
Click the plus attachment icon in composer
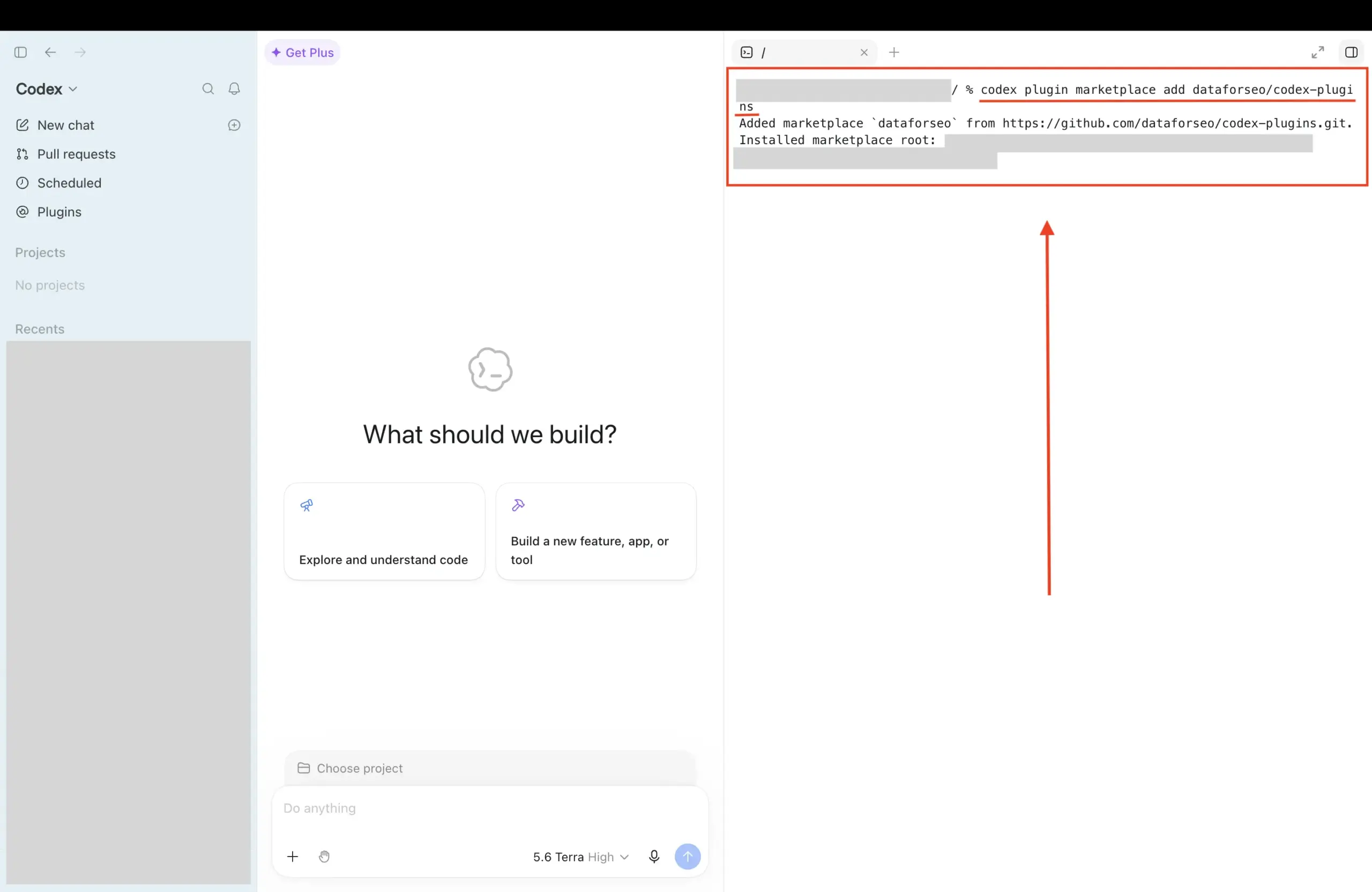point(293,857)
